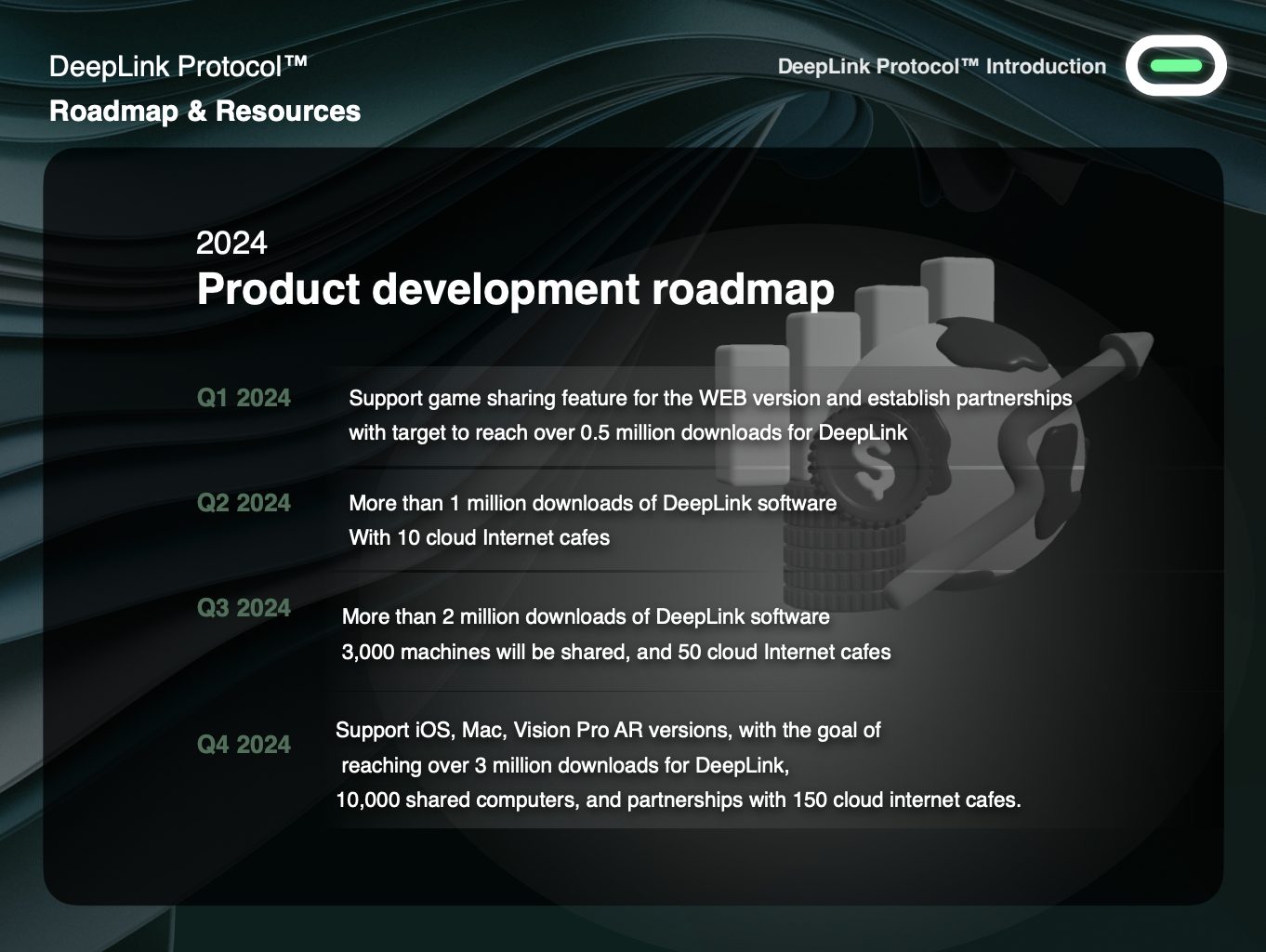Click the line "reaching over 3 million downloads for DeepLink,"
The width and height of the screenshot is (1266, 952).
[x=565, y=766]
